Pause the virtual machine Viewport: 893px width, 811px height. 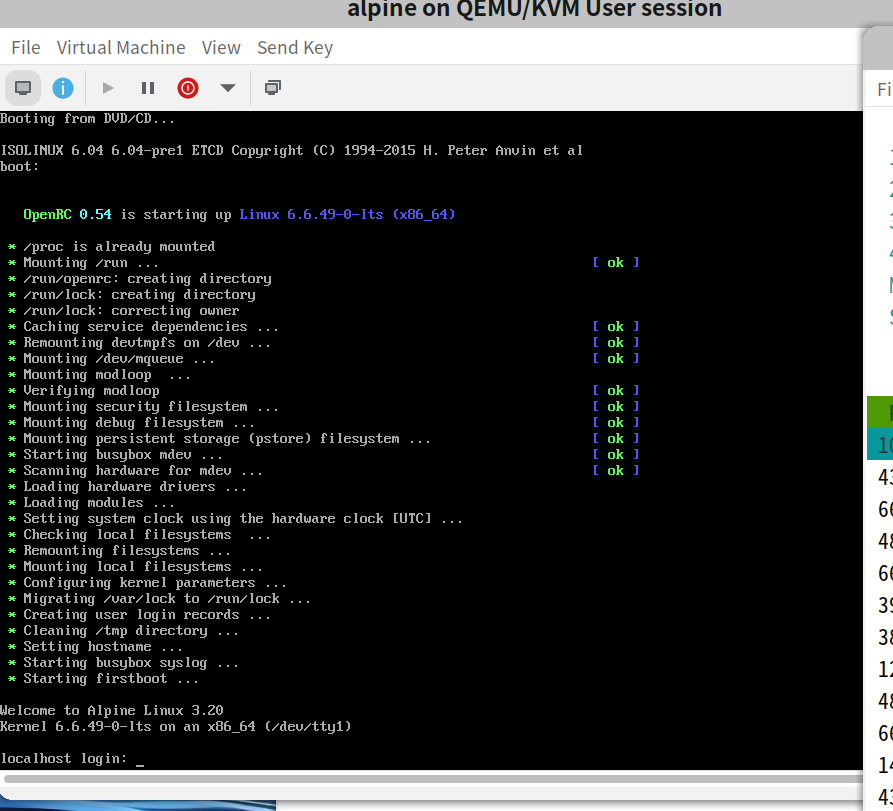(148, 88)
